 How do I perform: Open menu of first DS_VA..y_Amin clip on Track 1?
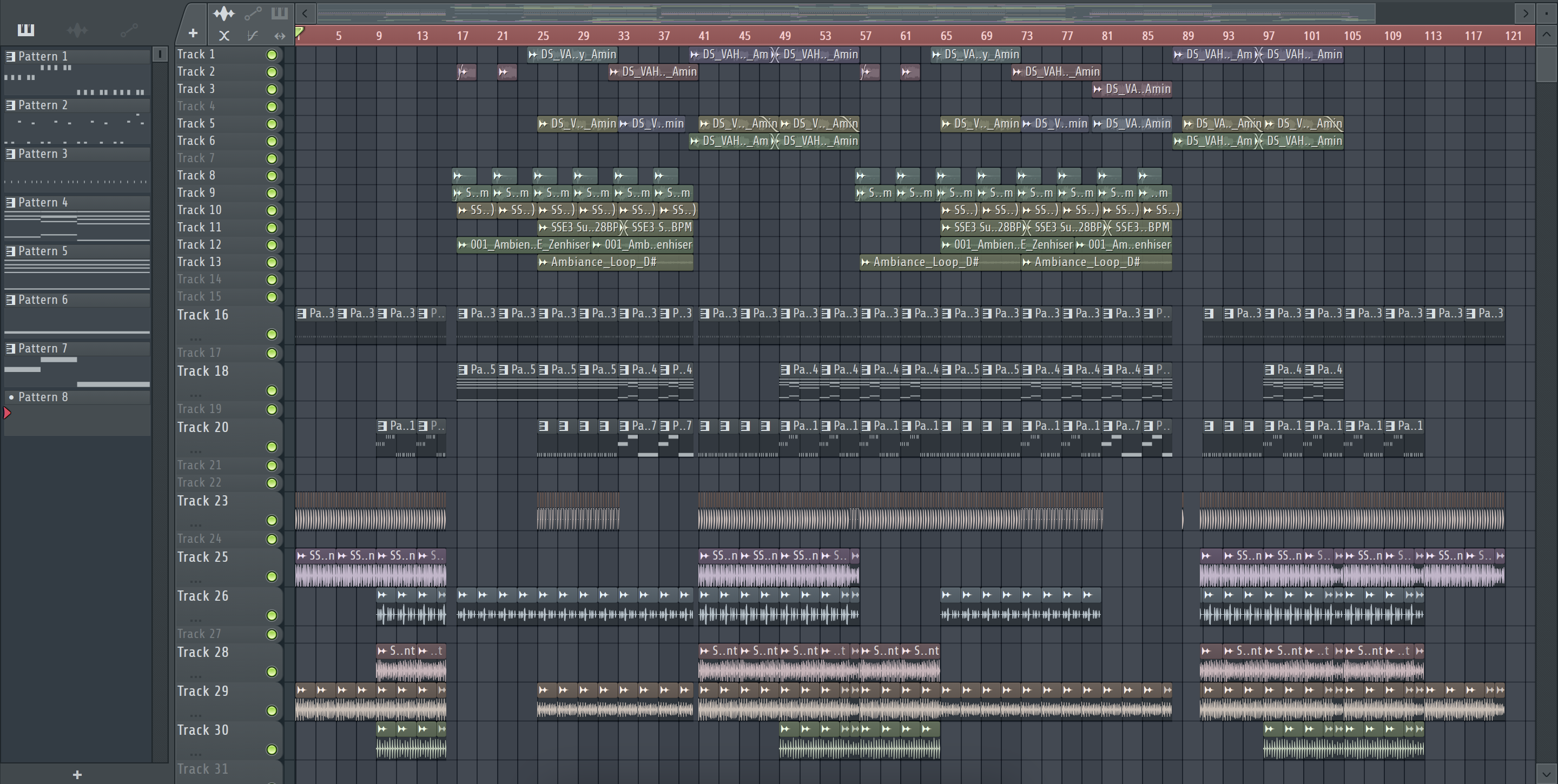pos(533,55)
